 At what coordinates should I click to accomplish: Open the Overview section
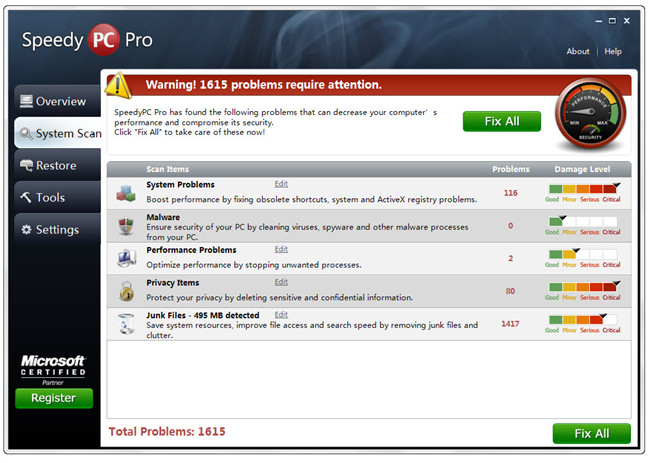coord(58,101)
